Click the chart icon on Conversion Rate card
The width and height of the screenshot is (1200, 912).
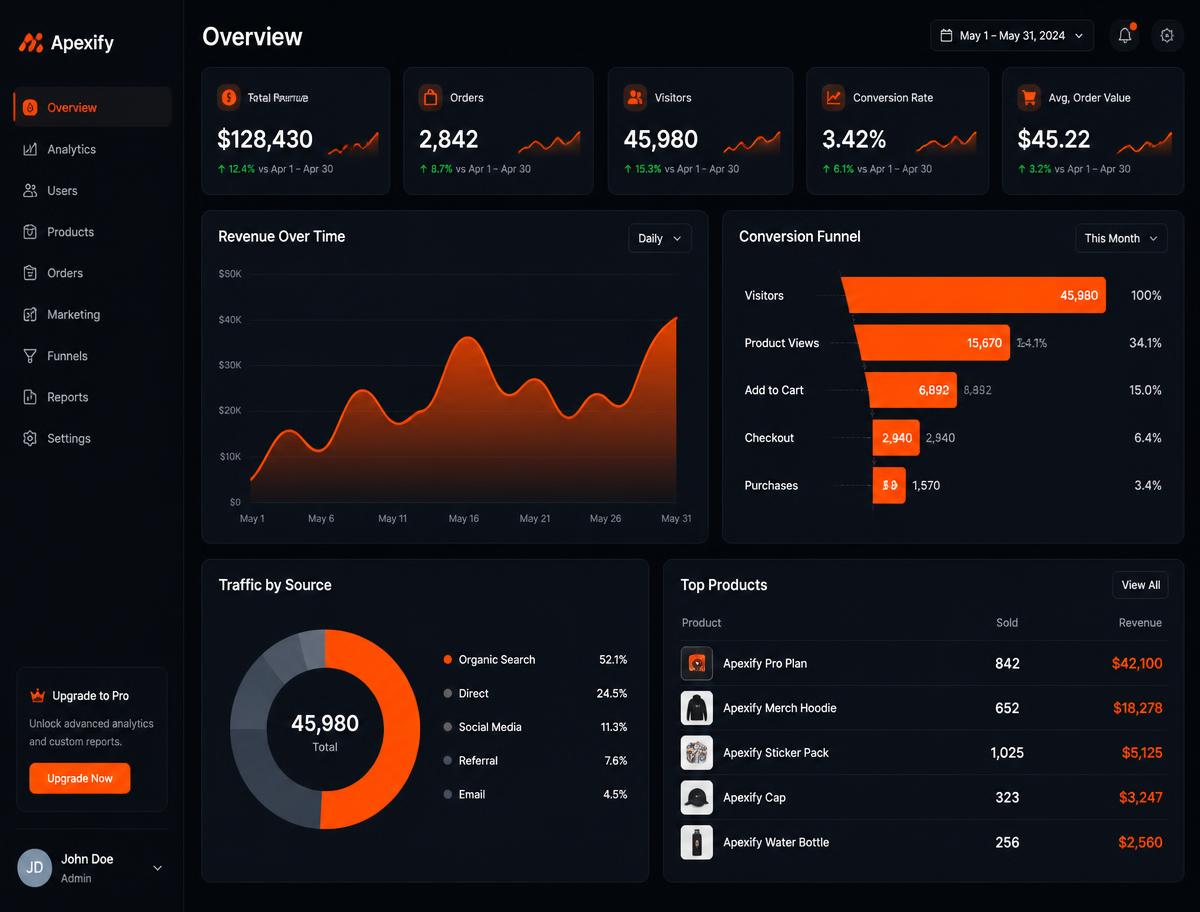(833, 97)
